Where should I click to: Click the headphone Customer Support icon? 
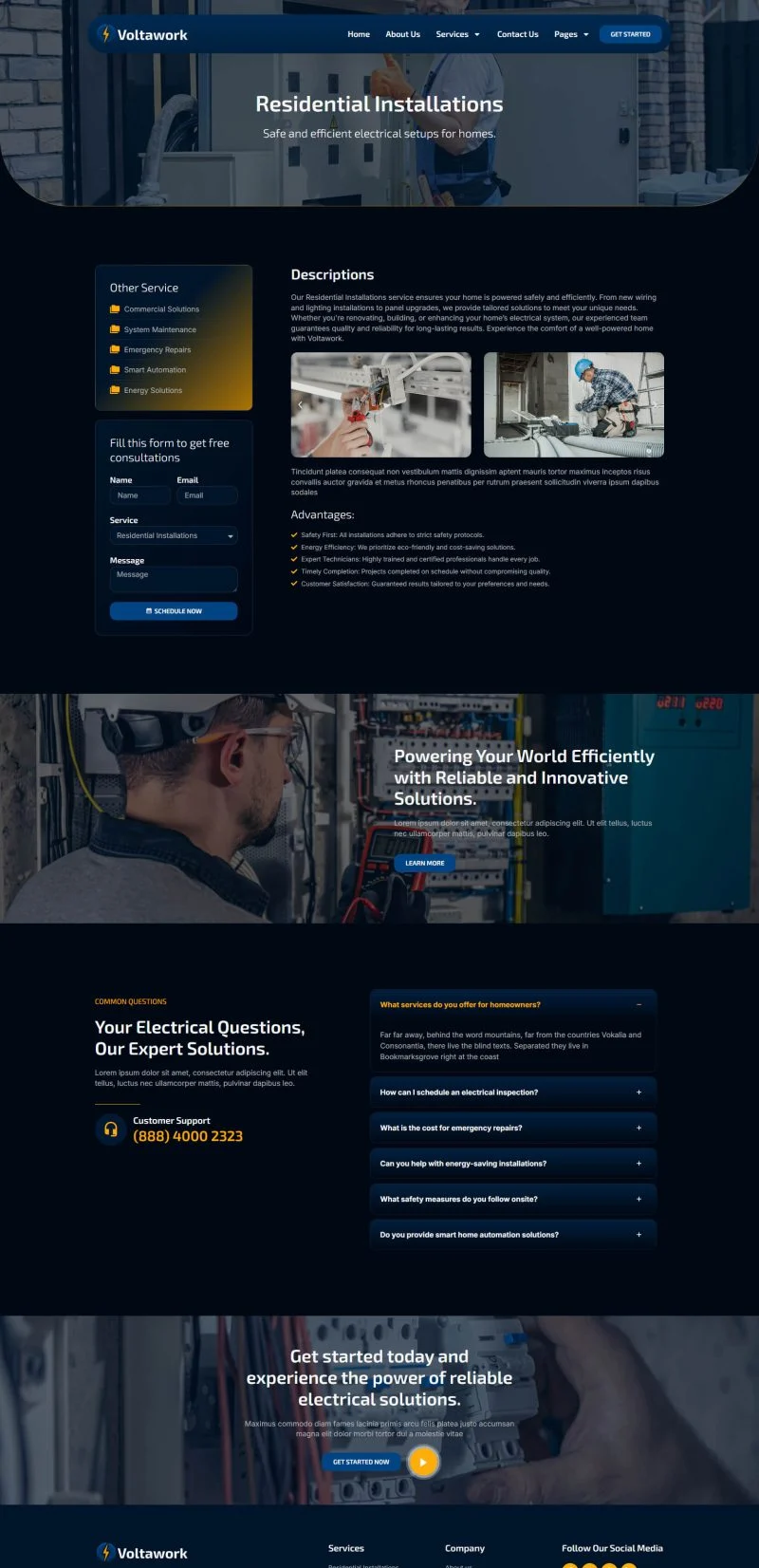coord(111,1129)
